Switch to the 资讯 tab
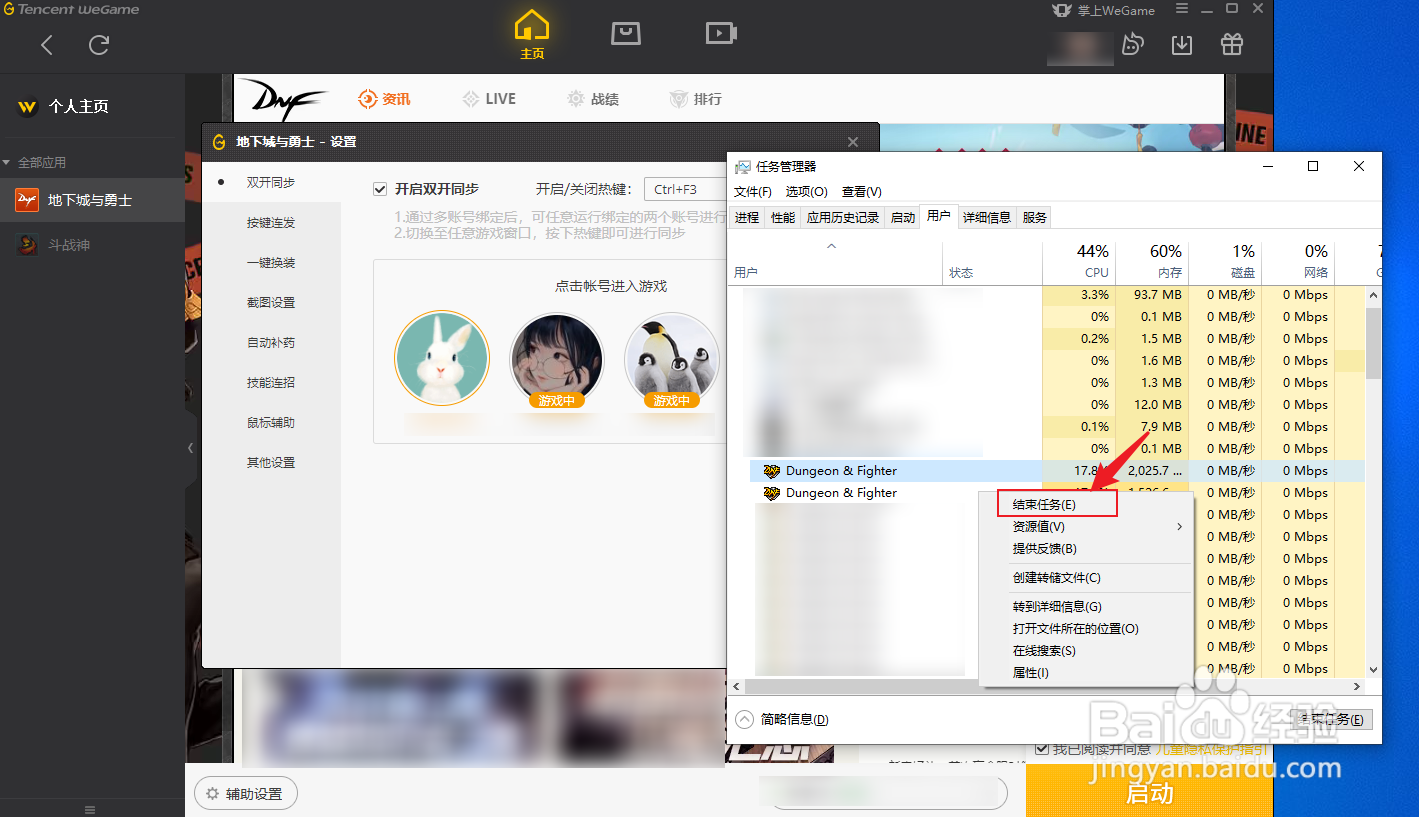 (385, 99)
